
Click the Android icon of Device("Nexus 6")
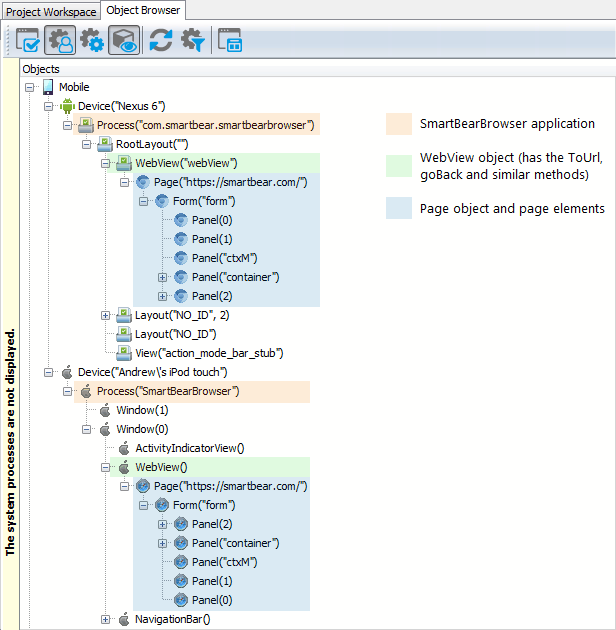coord(67,106)
